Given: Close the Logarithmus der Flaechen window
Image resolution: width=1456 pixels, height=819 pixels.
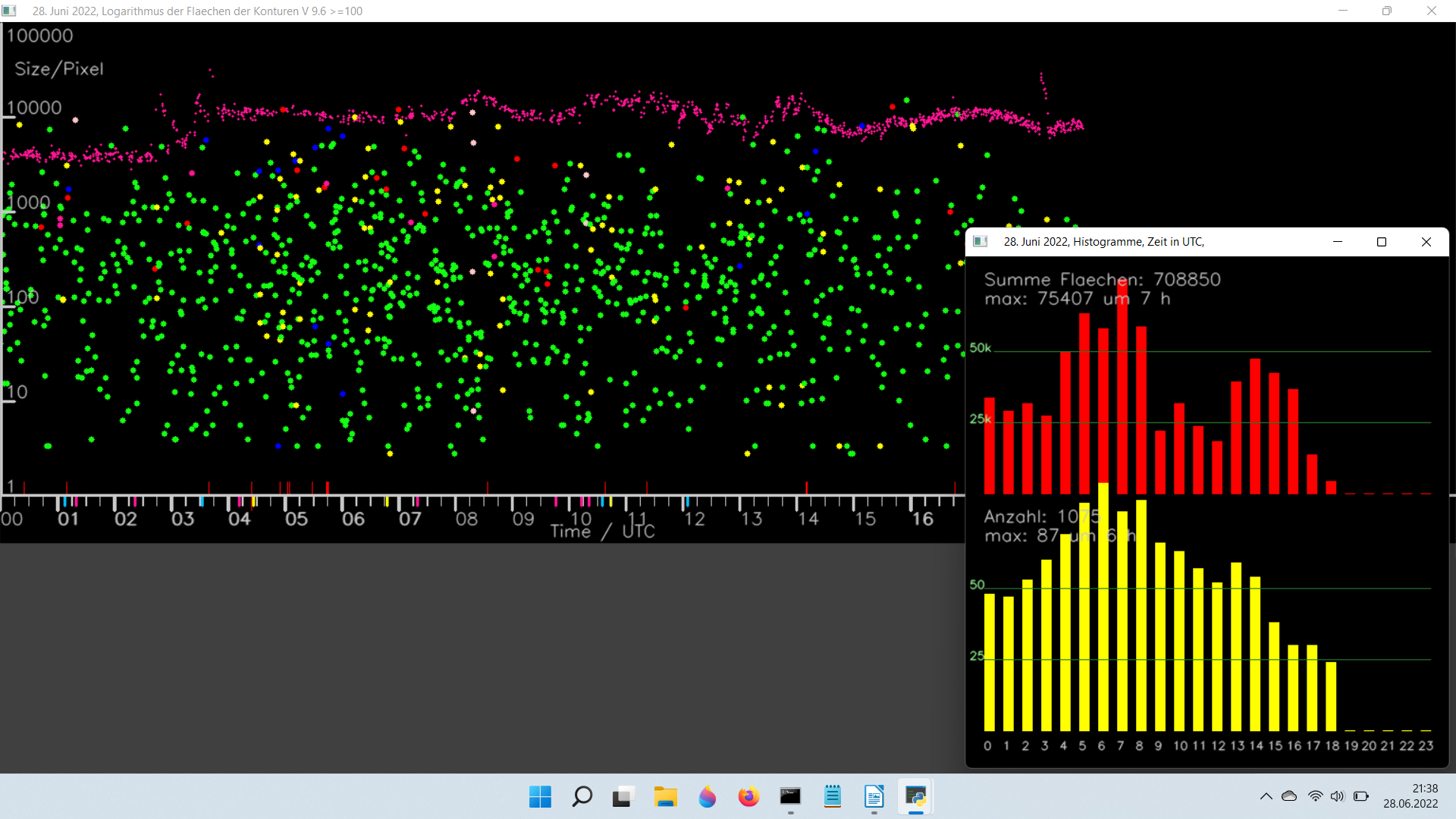Looking at the screenshot, I should (1432, 11).
